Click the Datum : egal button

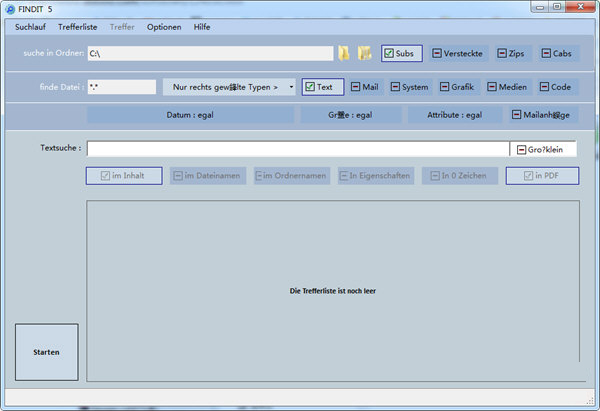190,115
